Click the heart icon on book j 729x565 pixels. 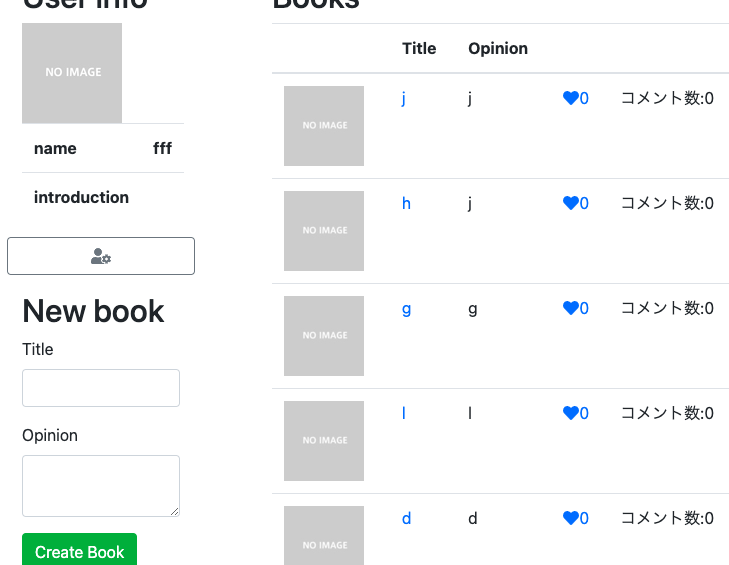571,98
